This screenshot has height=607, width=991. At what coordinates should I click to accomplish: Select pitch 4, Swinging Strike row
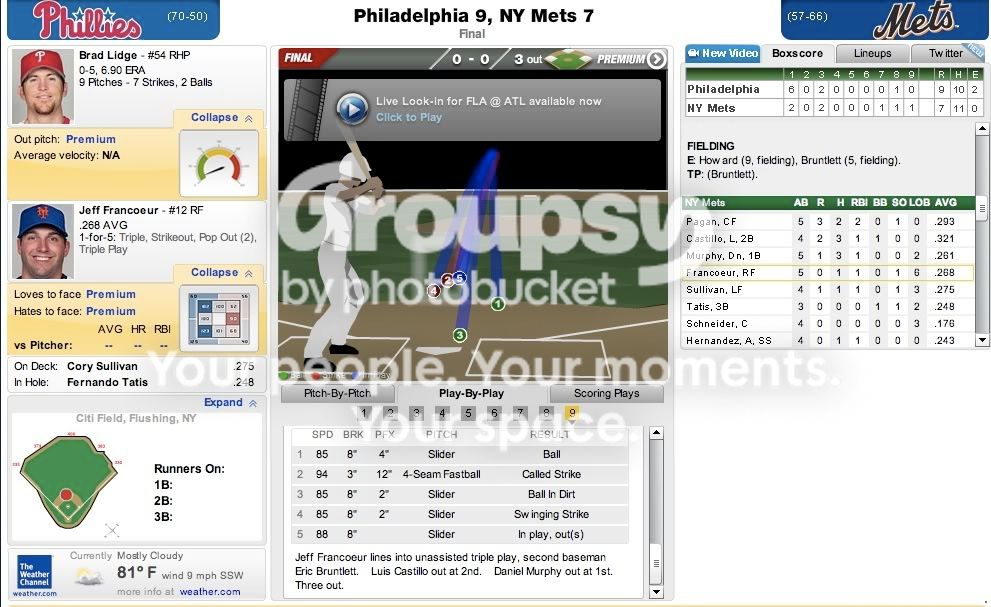pyautogui.click(x=460, y=515)
